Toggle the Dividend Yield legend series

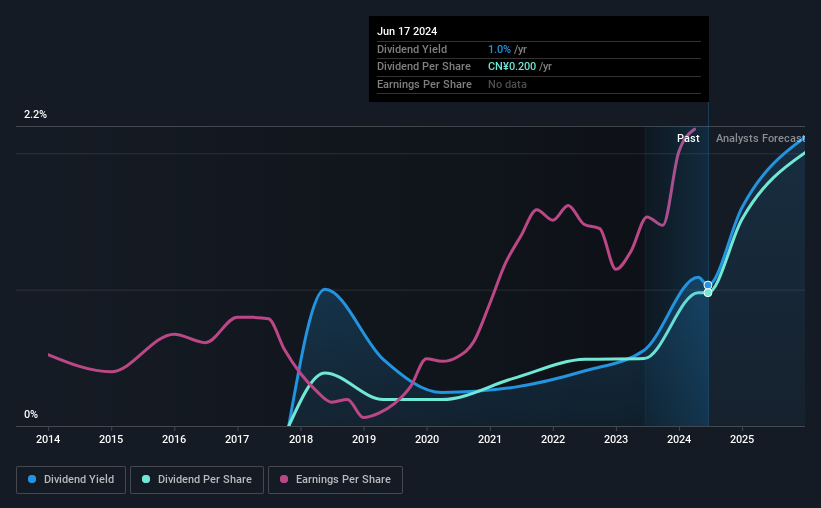coord(71,480)
